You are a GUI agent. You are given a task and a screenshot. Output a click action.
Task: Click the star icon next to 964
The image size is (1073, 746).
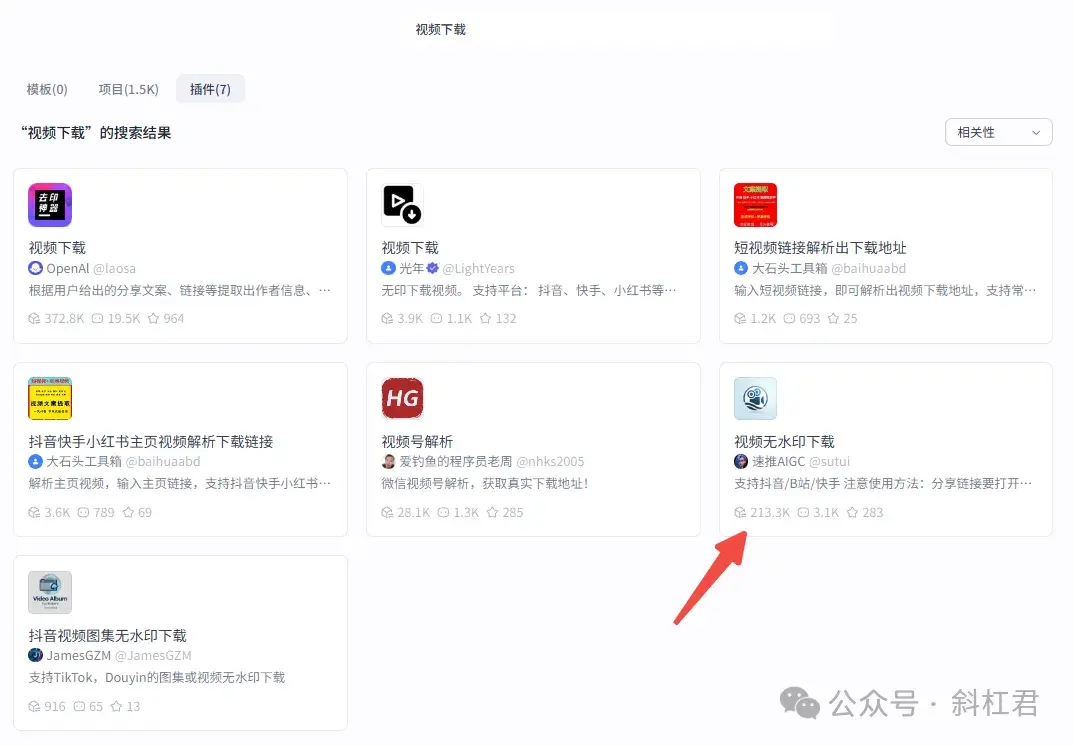153,318
